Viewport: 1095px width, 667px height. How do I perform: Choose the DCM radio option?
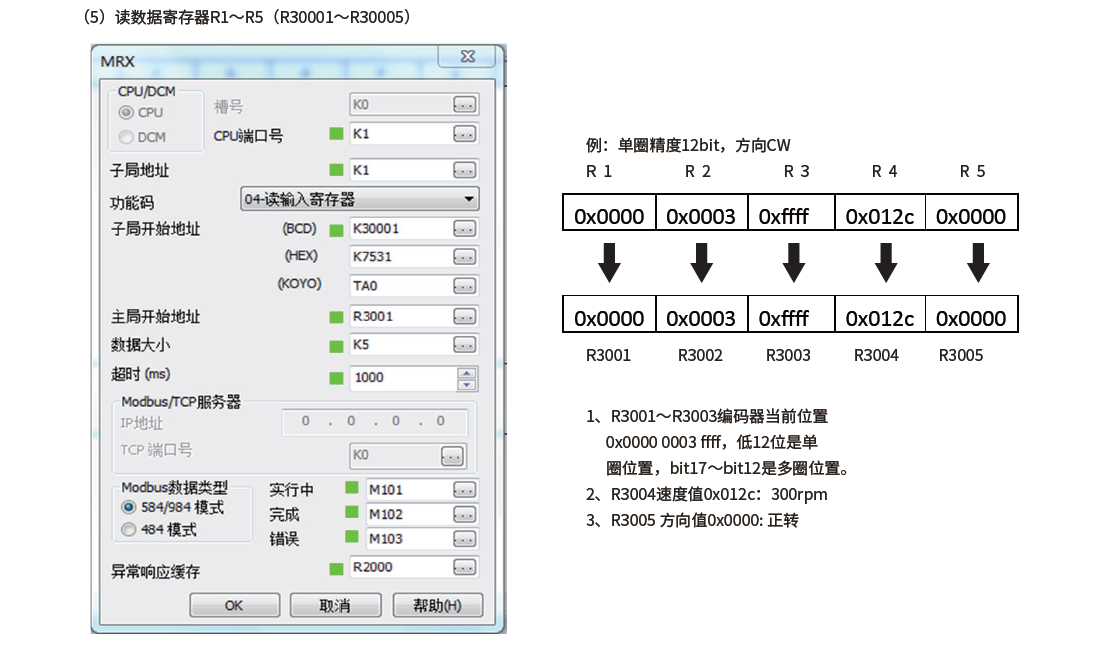(126, 137)
